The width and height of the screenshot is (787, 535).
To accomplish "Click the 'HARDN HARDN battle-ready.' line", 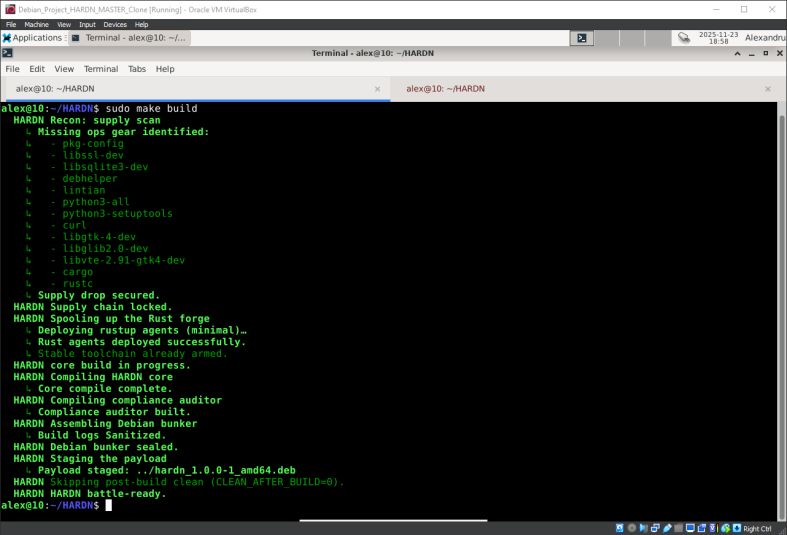I will click(x=89, y=493).
